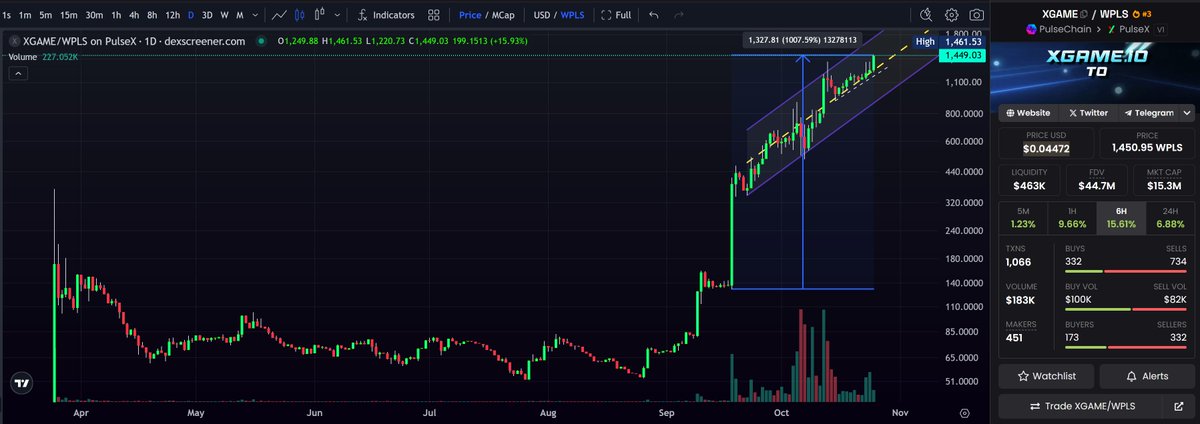The width and height of the screenshot is (1200, 424).
Task: Open chart settings gear icon
Action: (x=951, y=15)
